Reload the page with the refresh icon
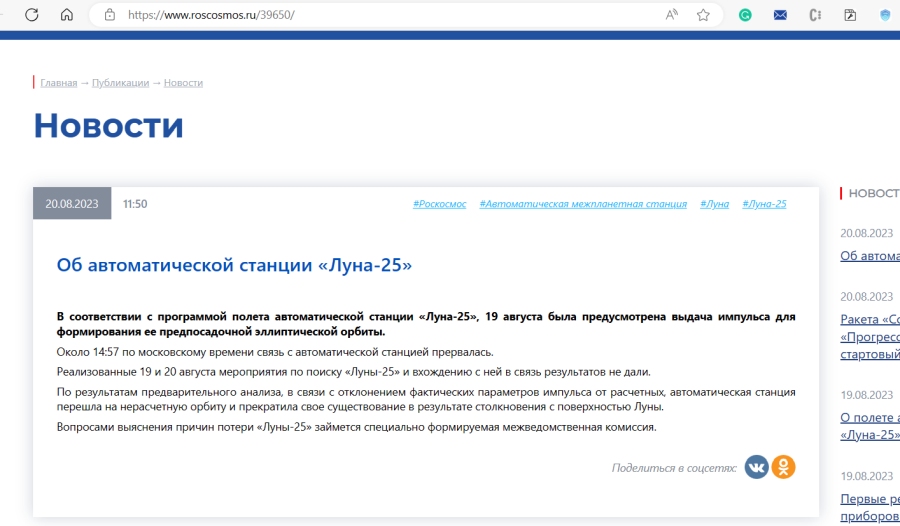900x526 pixels. click(x=32, y=15)
